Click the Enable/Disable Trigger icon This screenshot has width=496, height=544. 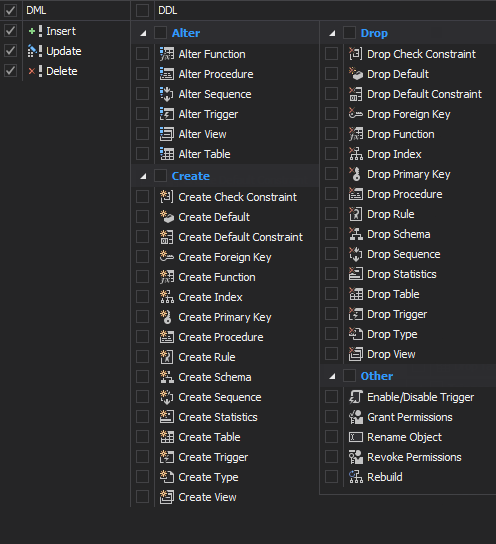click(x=356, y=397)
